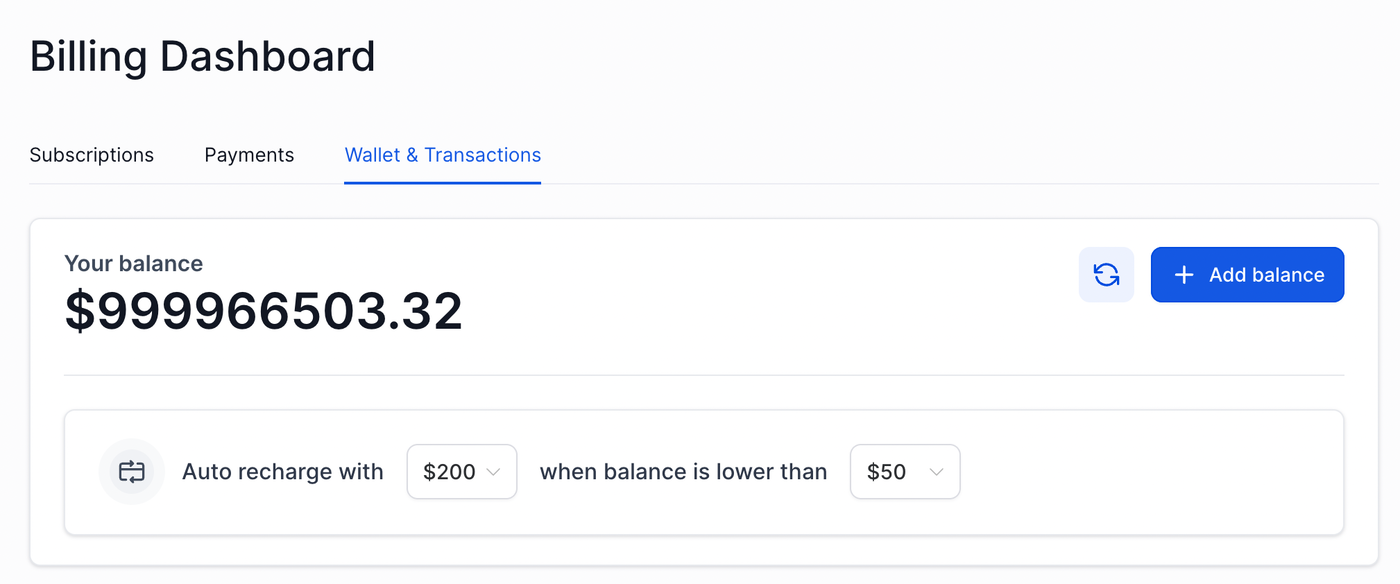The width and height of the screenshot is (1400, 584).
Task: Open the $200 recharge amount dropdown
Action: pyautogui.click(x=461, y=472)
